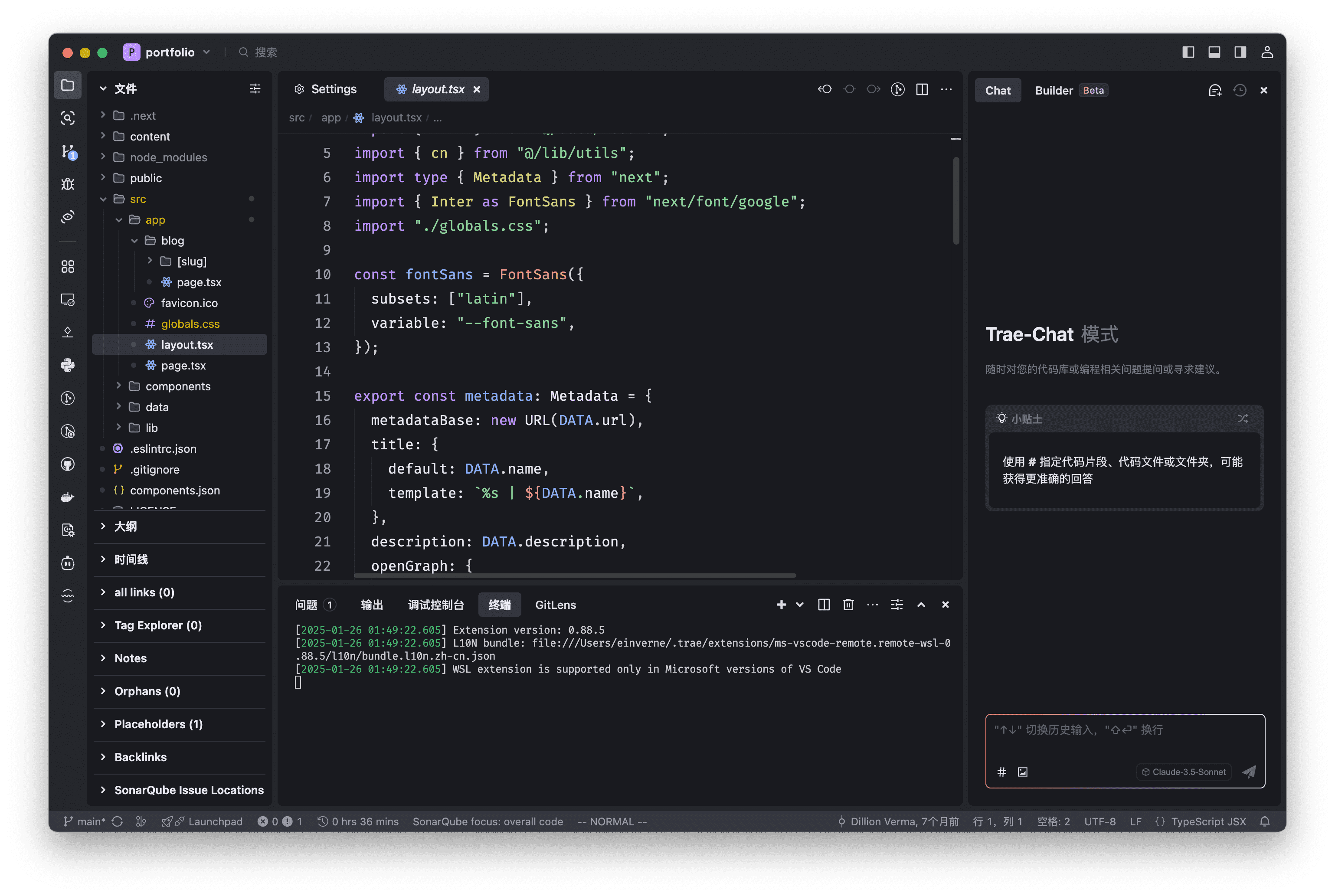Viewport: 1335px width, 896px height.
Task: Start a new chat session icon
Action: pos(1215,90)
